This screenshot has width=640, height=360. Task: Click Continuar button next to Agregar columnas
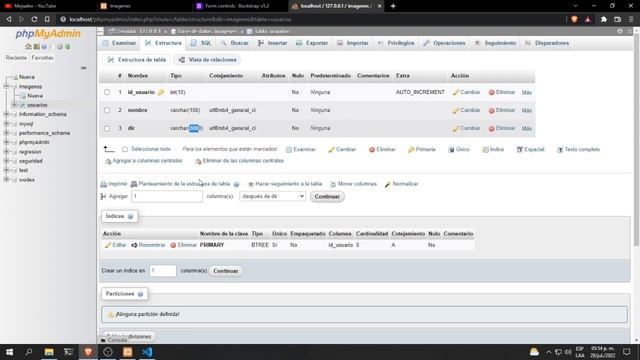pyautogui.click(x=327, y=197)
